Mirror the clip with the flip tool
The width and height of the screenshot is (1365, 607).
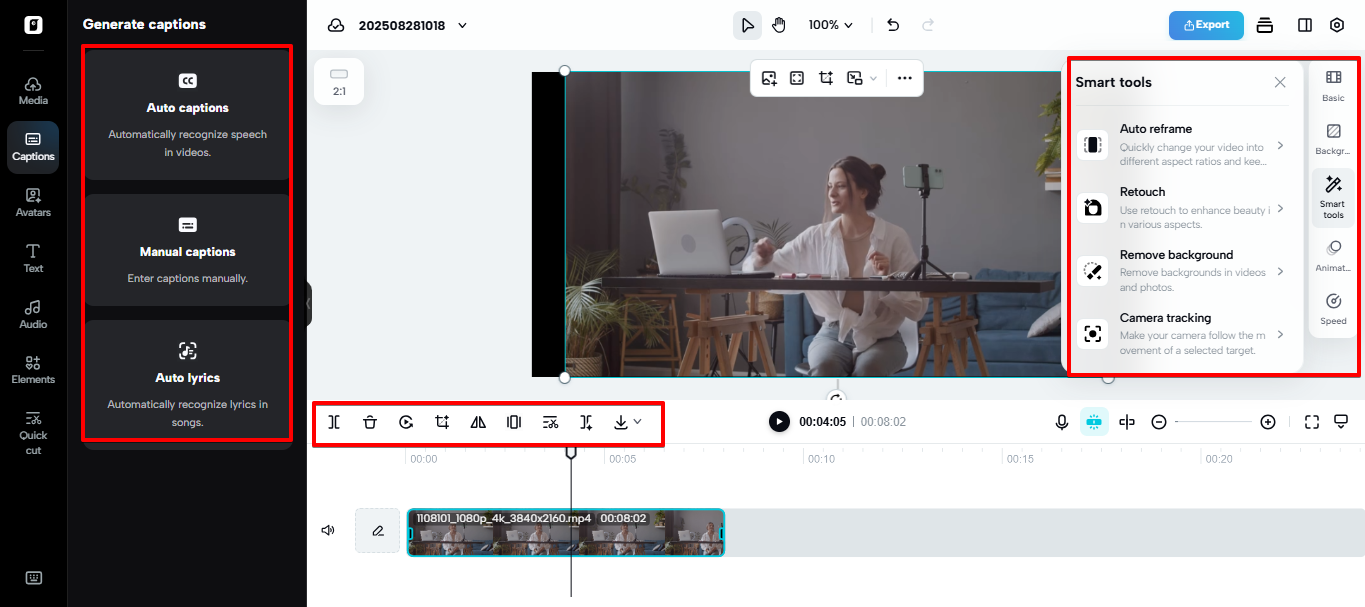click(477, 422)
